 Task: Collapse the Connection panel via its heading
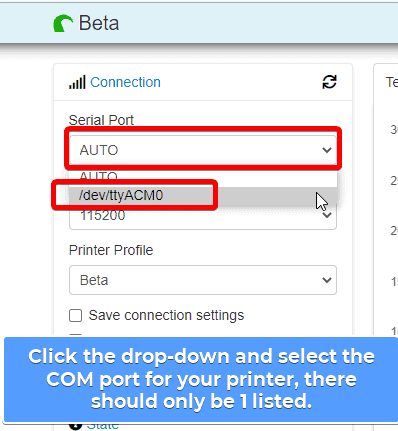125,82
